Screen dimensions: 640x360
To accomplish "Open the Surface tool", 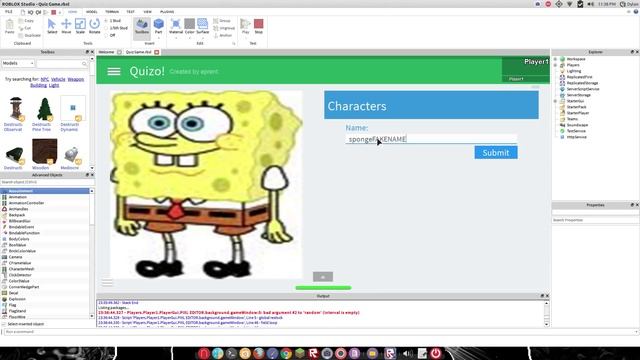I will (x=202, y=25).
